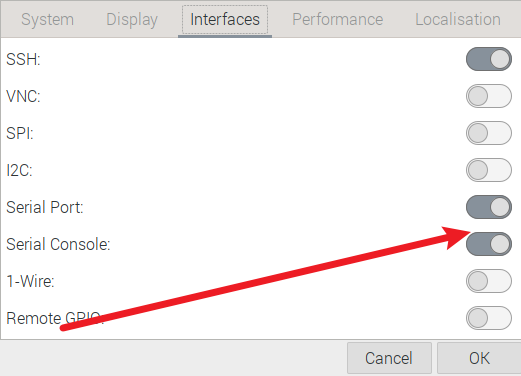Switch to the Display tab

pyautogui.click(x=132, y=19)
